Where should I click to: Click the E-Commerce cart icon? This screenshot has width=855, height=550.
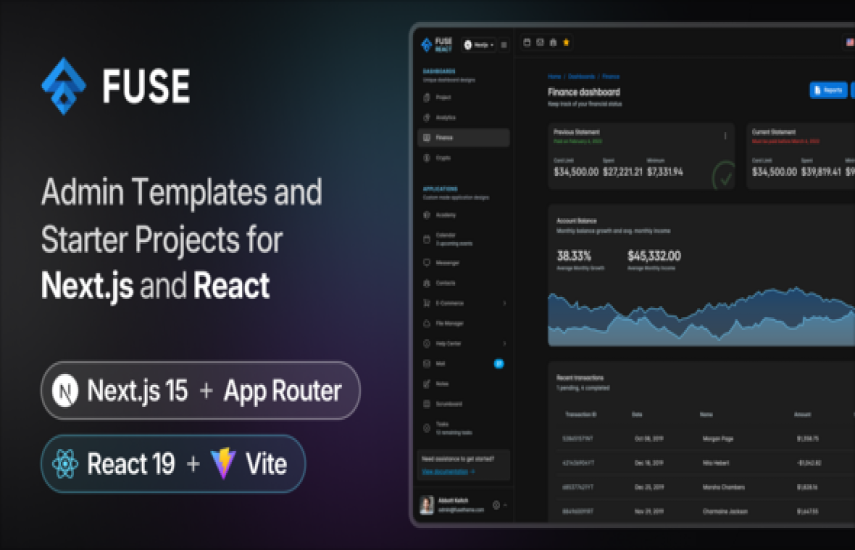click(426, 303)
